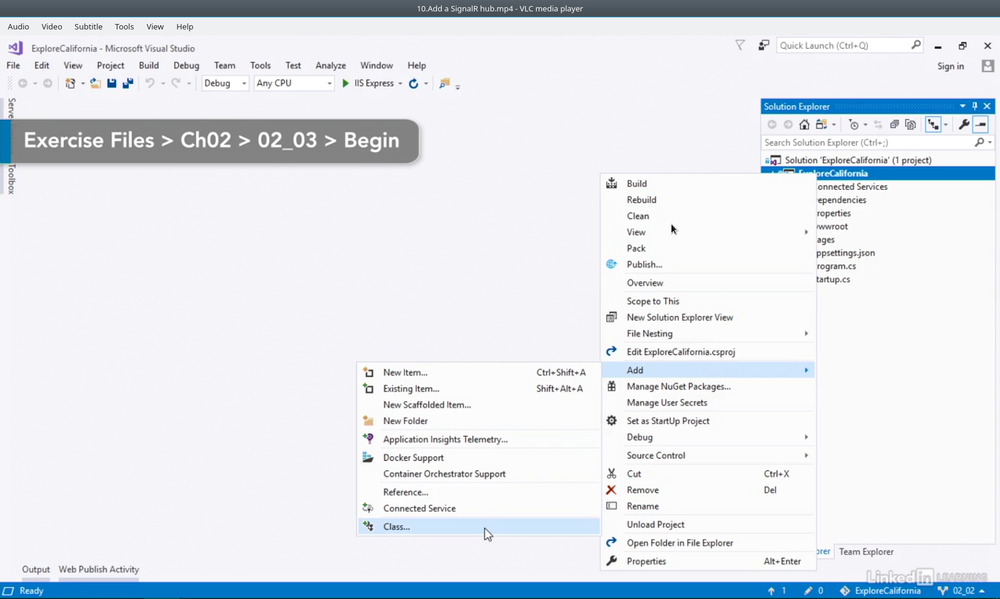
Task: Switch to the Team Explorer tab
Action: [865, 552]
